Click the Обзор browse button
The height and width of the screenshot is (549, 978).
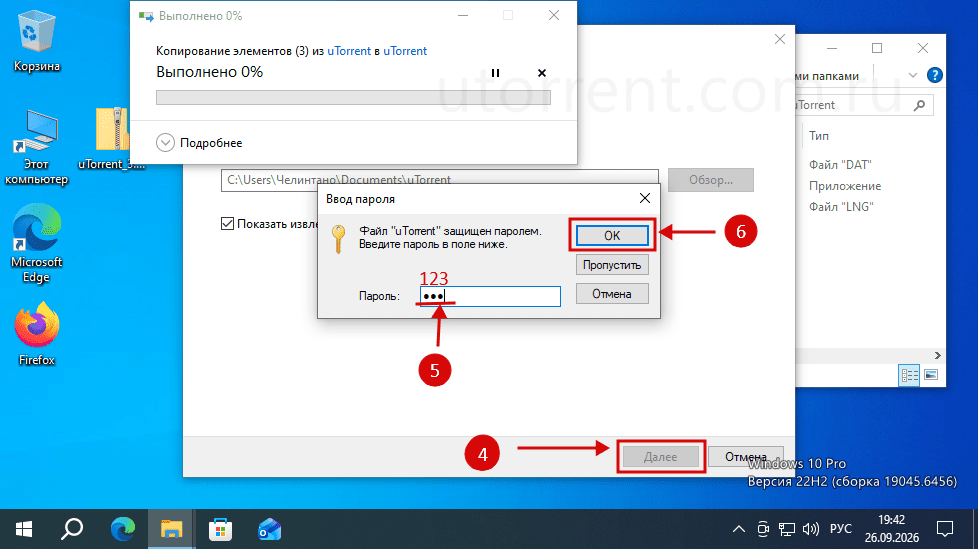point(710,180)
